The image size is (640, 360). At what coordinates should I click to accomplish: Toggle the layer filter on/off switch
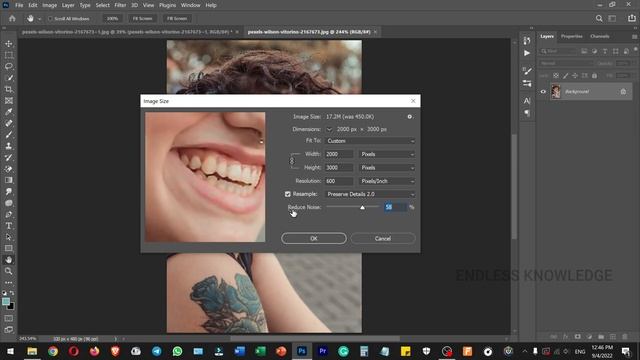tap(636, 50)
